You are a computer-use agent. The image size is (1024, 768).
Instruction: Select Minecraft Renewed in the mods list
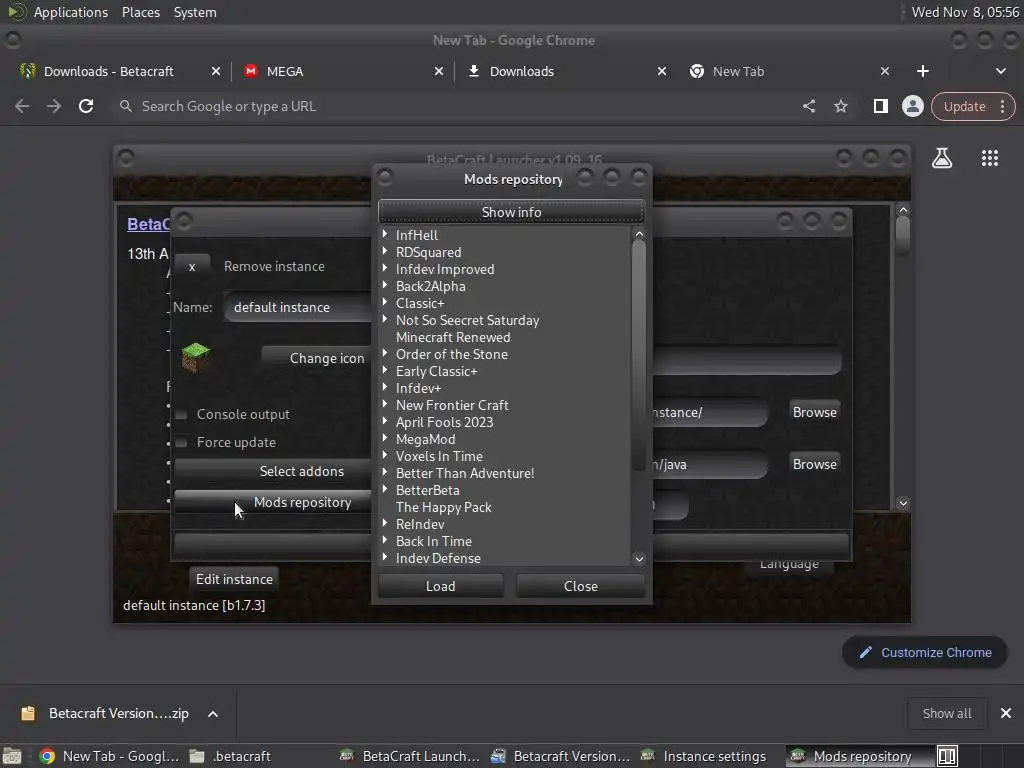(x=453, y=337)
